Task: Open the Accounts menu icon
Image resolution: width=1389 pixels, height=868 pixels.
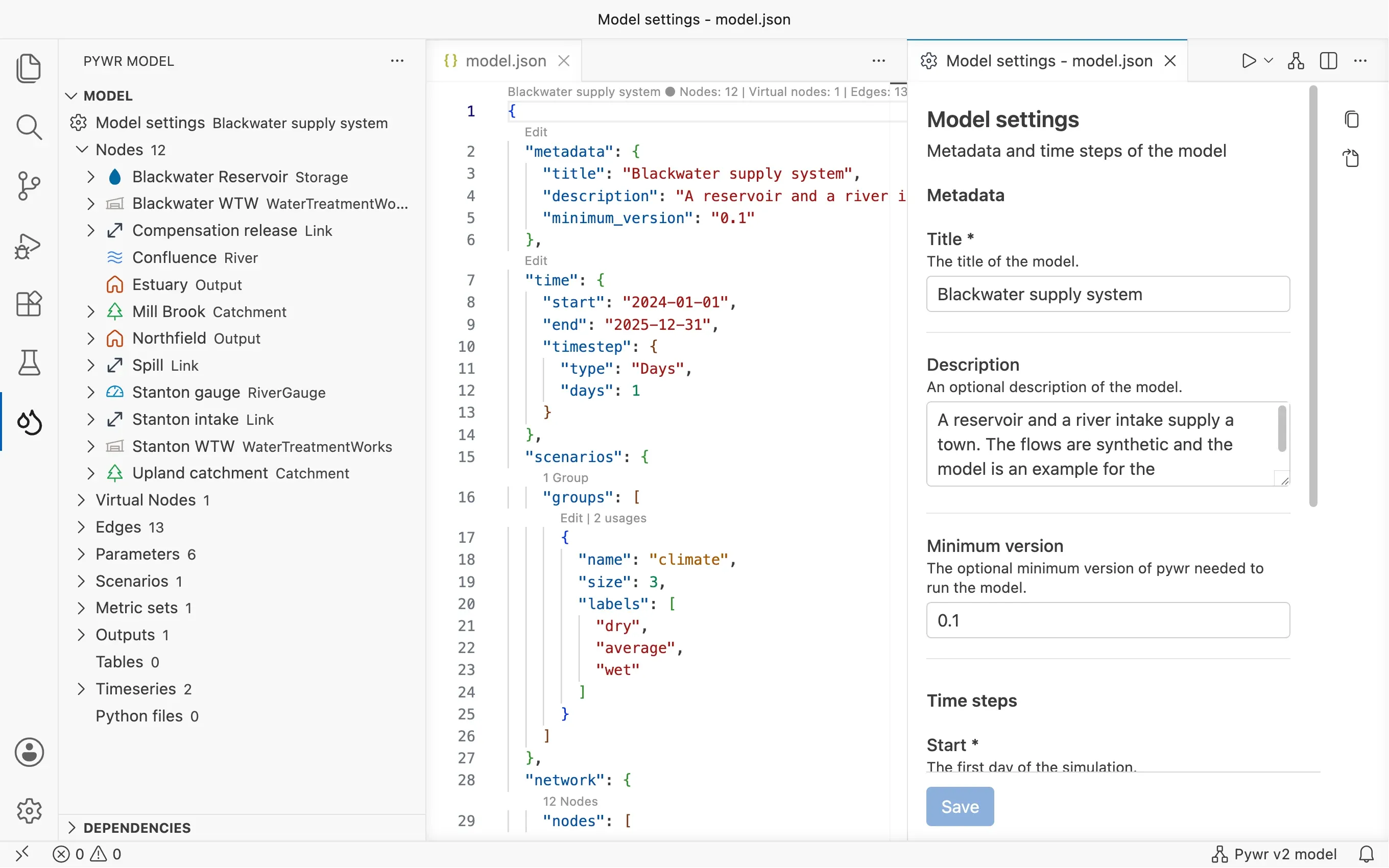Action: pos(29,752)
